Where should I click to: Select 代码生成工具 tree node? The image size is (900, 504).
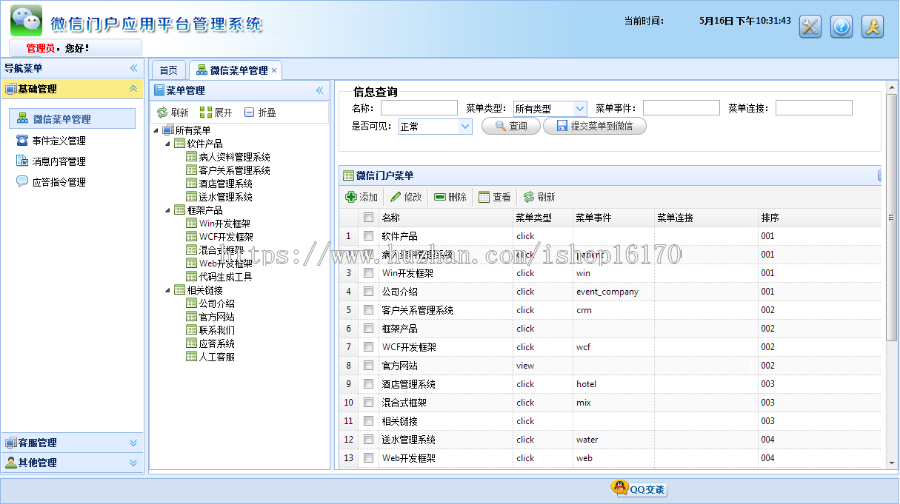(226, 277)
